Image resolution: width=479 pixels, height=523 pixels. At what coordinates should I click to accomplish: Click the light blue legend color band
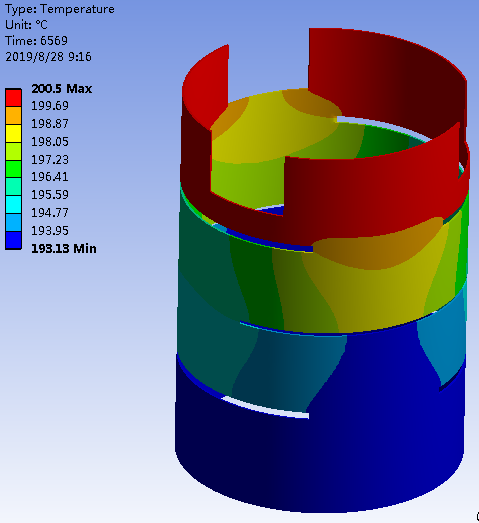point(13,222)
